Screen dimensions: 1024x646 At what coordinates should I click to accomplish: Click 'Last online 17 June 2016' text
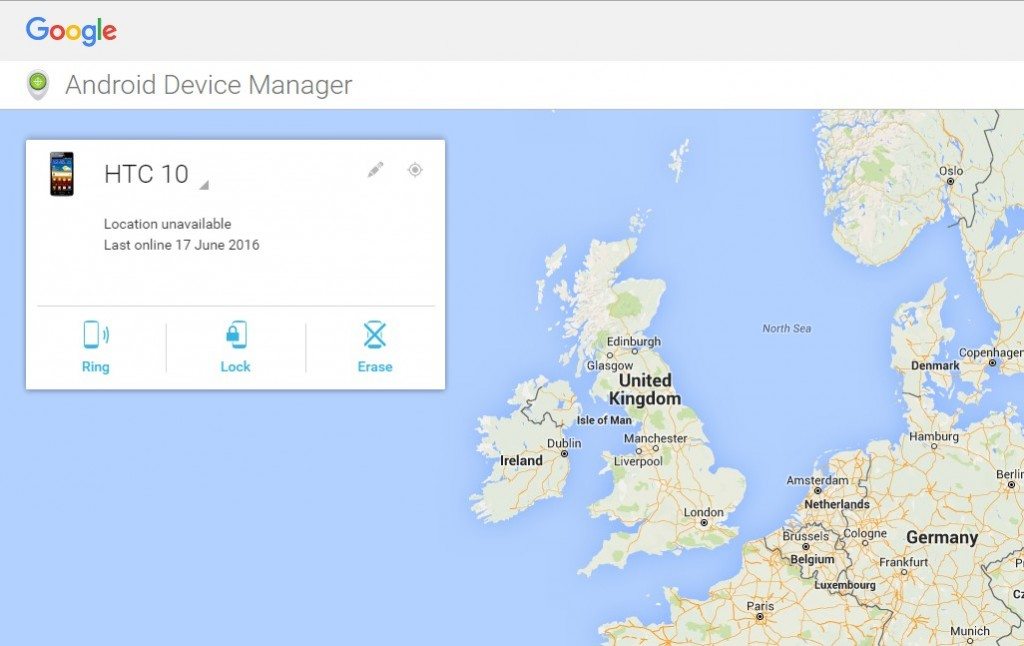182,245
